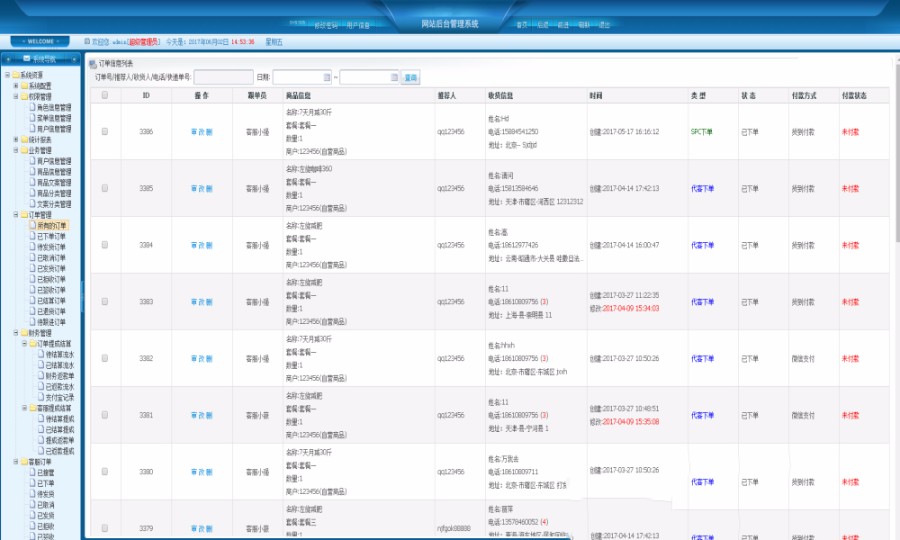Click the right arrow in sidebar header
The width and height of the screenshot is (900, 540).
point(74,59)
